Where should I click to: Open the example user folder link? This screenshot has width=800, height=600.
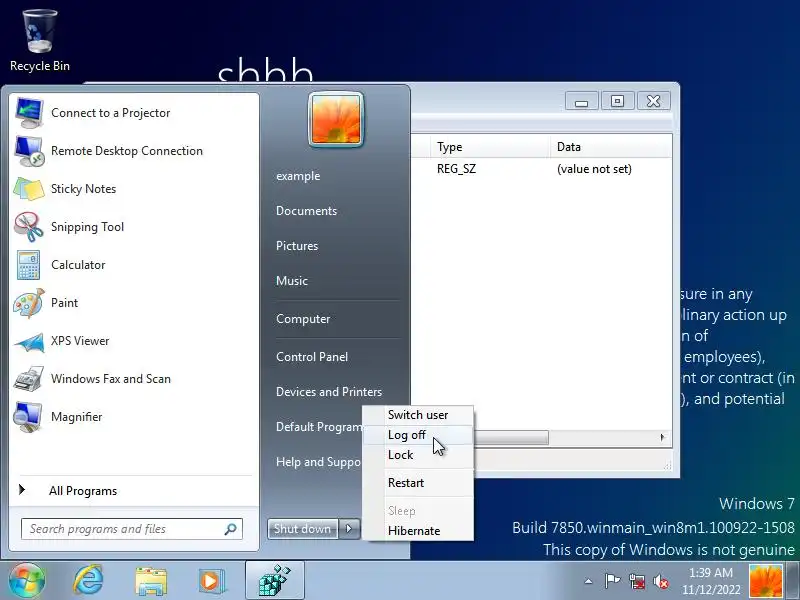tap(298, 176)
